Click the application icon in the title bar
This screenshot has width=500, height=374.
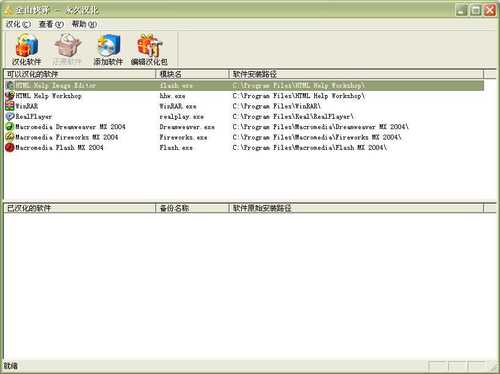[x=8, y=10]
